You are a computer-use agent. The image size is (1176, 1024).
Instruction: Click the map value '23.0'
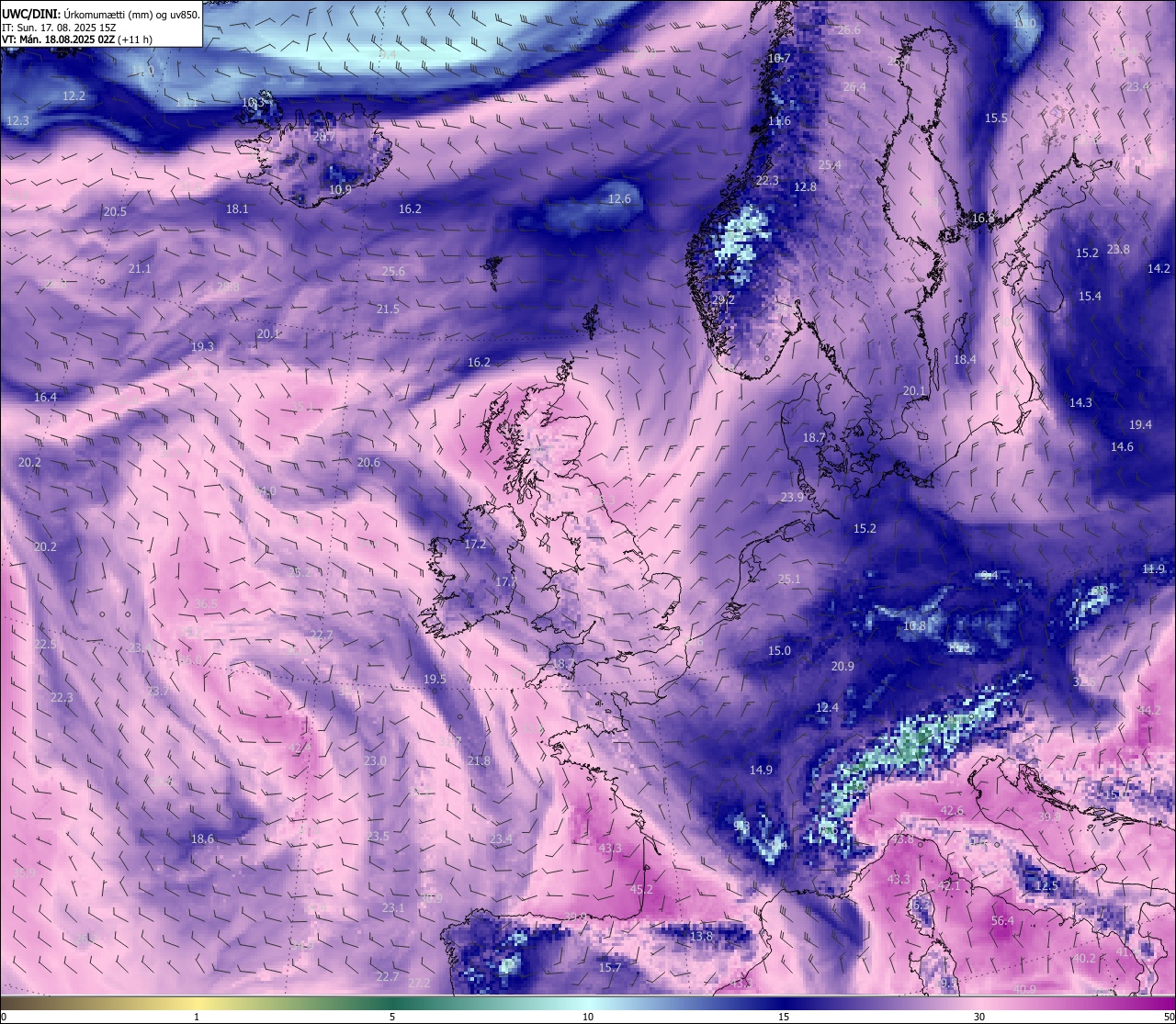(x=375, y=761)
